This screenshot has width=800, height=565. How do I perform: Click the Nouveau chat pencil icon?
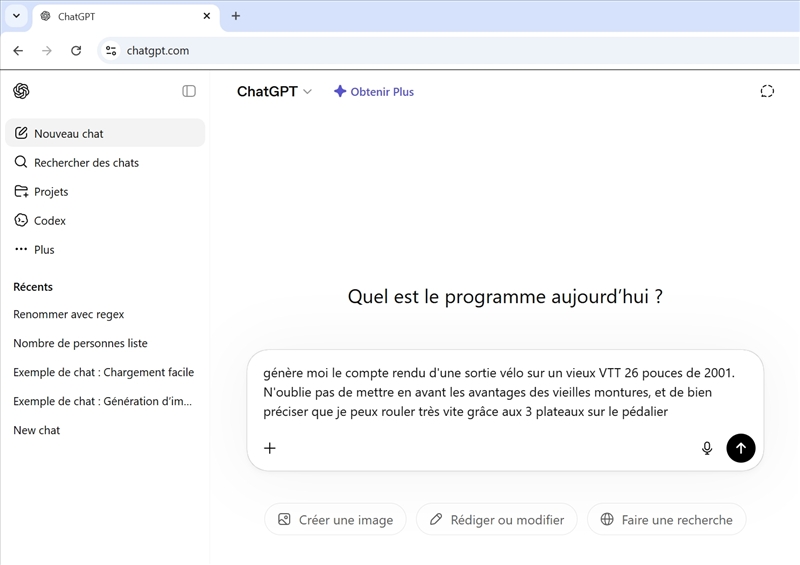[21, 133]
